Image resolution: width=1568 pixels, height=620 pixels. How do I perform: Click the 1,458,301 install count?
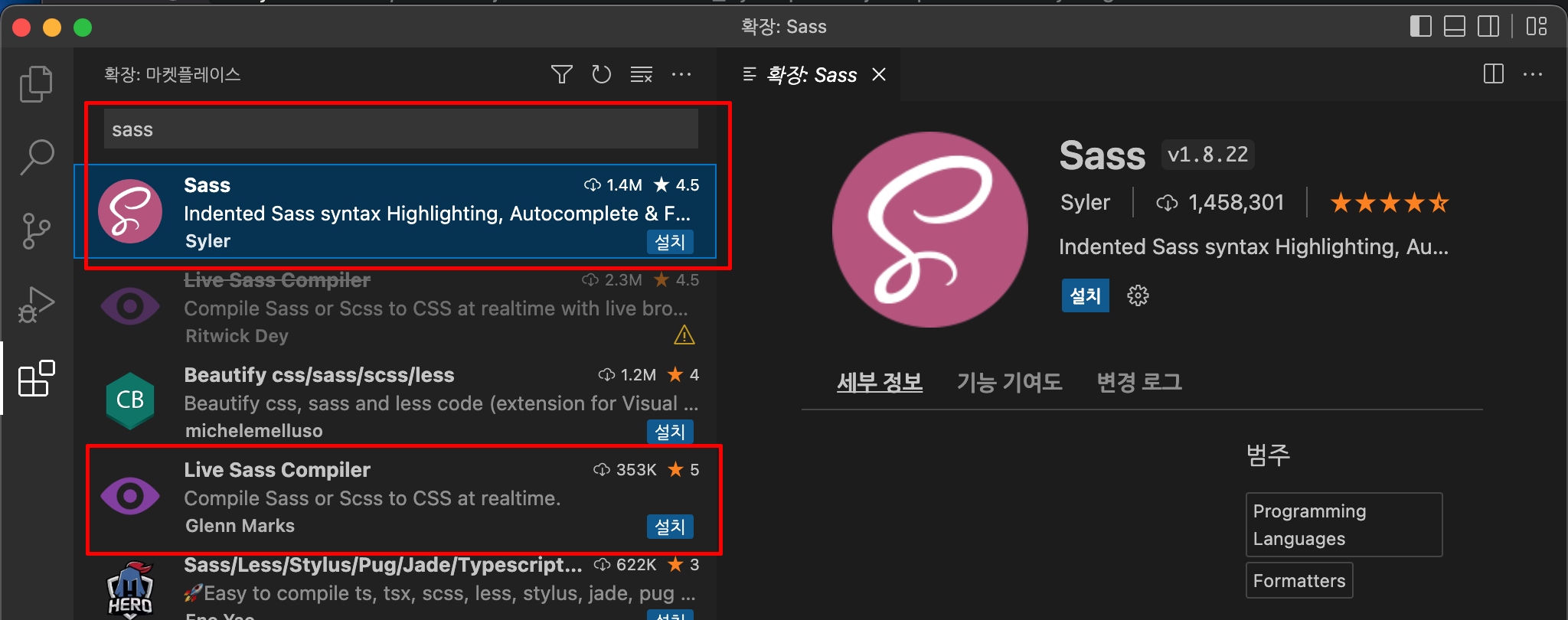tap(1220, 203)
